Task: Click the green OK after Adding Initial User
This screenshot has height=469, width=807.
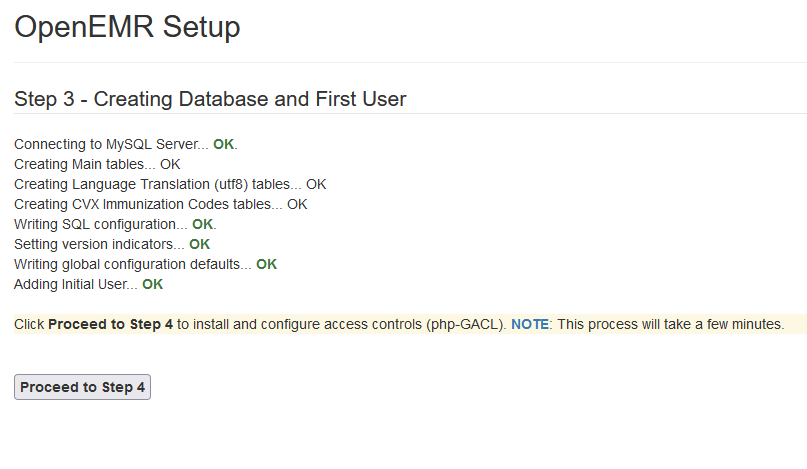Action: click(152, 284)
